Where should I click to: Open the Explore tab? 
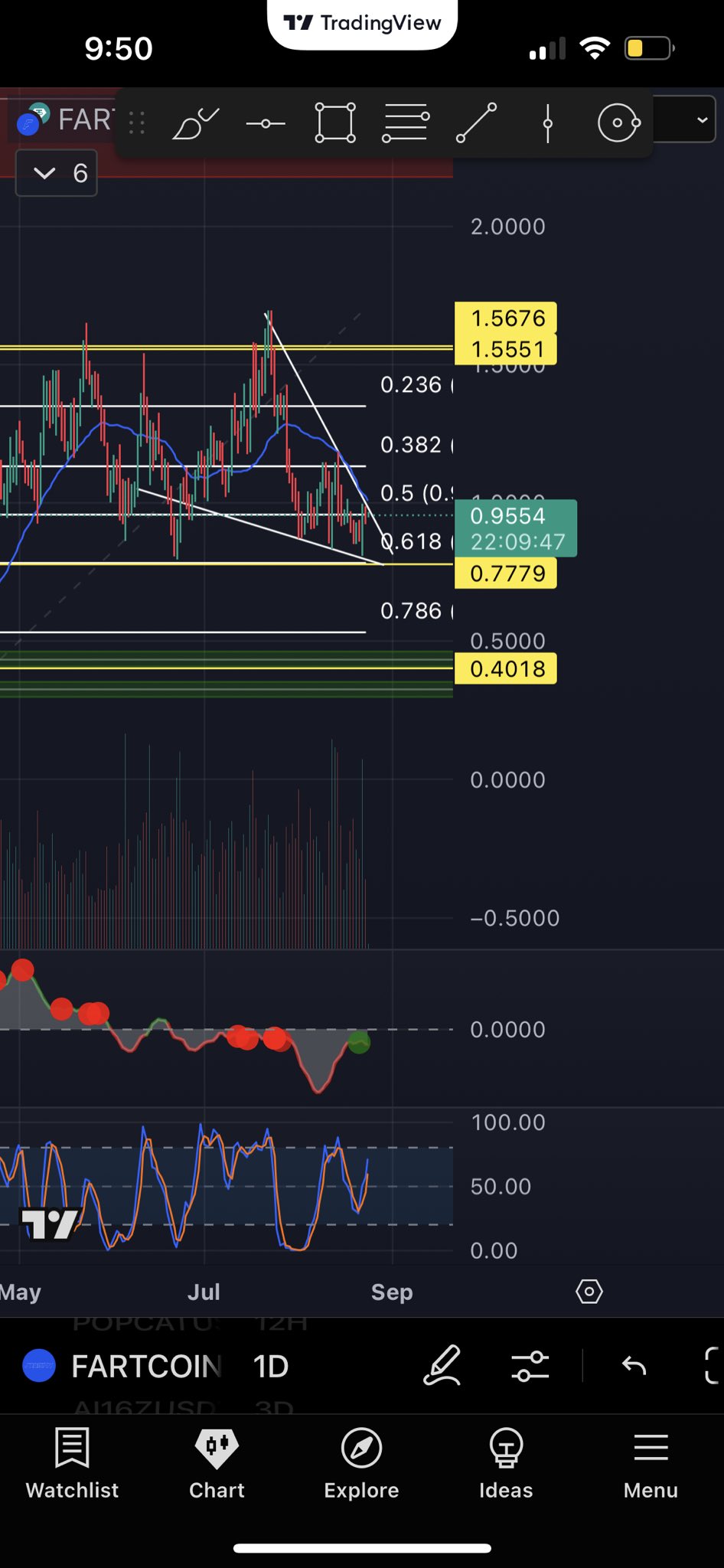(x=361, y=1462)
